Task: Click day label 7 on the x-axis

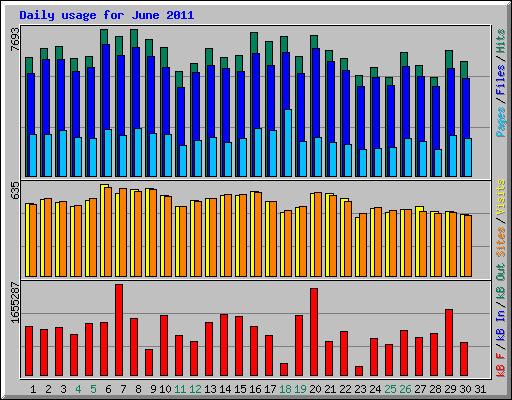Action: point(123,389)
